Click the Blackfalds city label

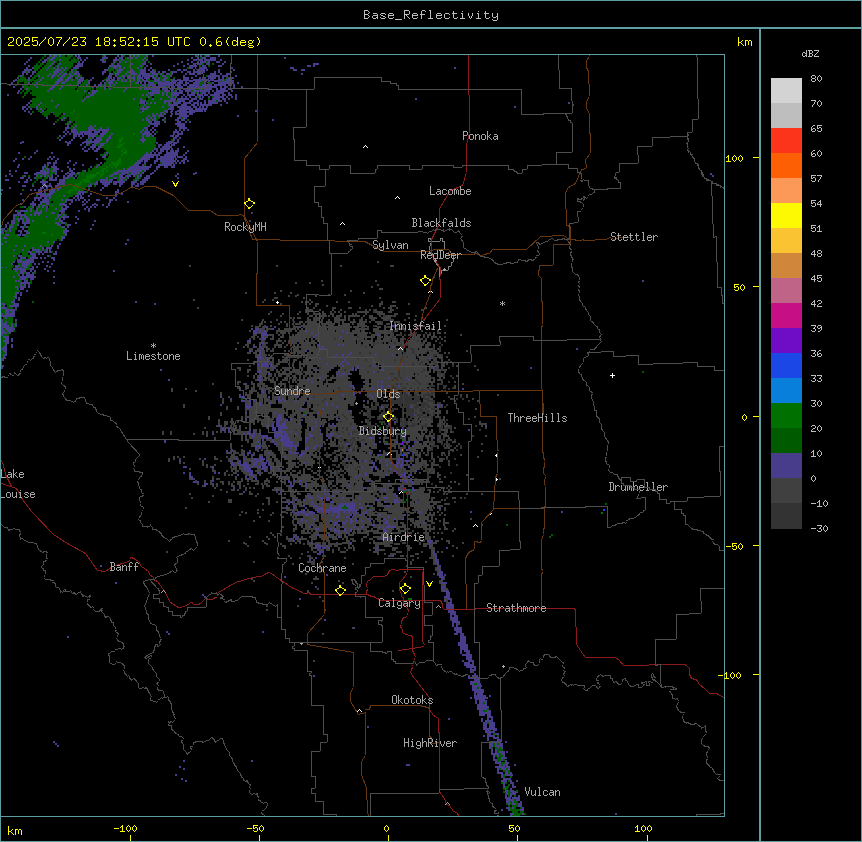coord(441,223)
